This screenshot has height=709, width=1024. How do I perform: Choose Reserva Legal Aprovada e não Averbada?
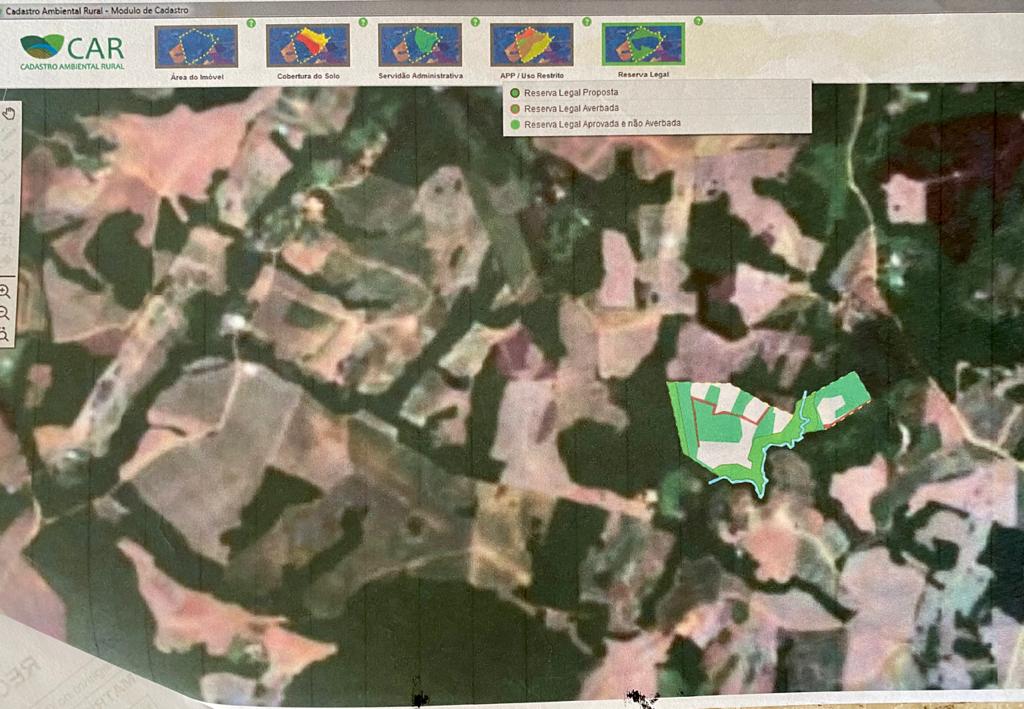[x=596, y=123]
